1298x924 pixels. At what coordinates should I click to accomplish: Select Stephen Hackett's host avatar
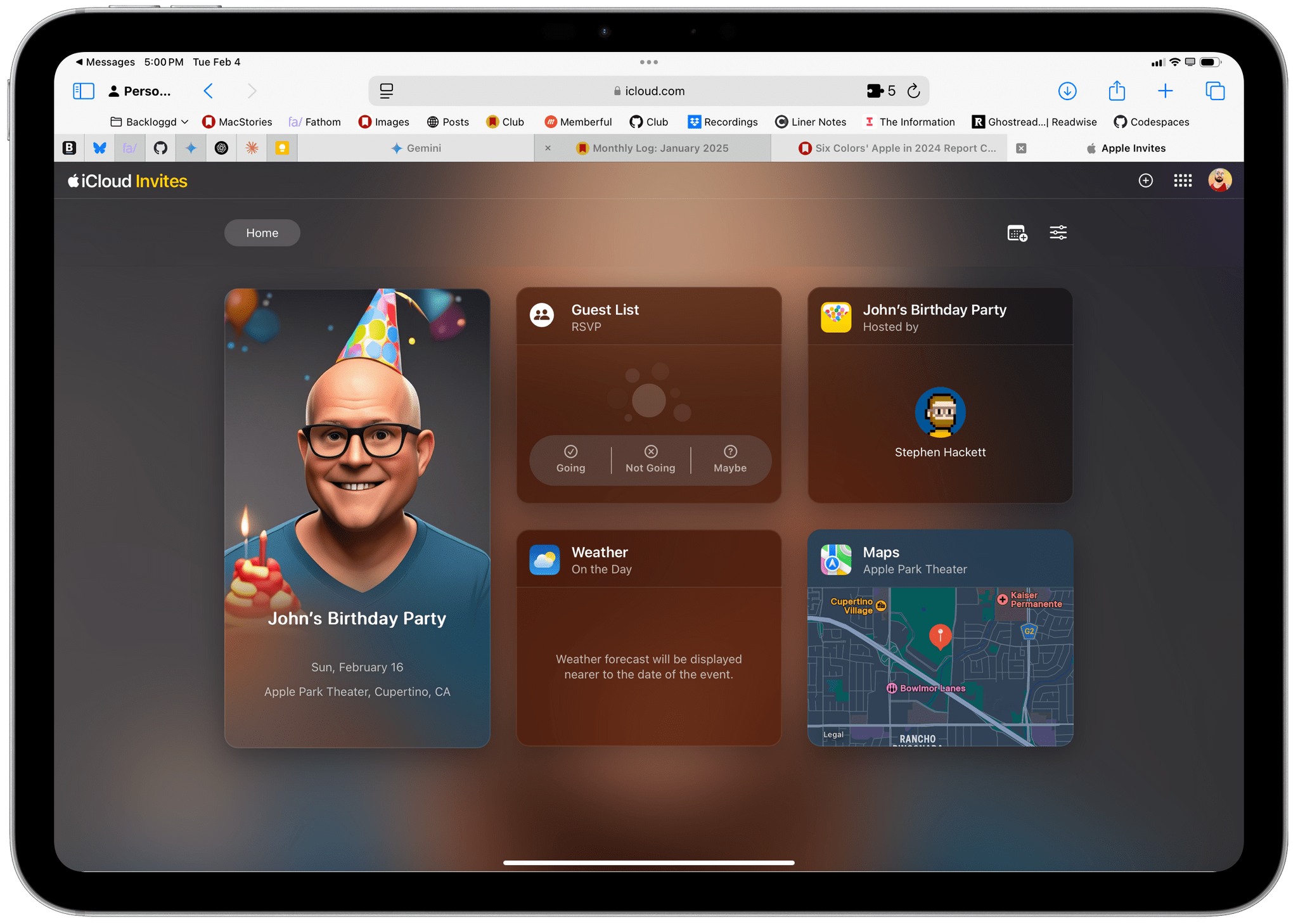pos(941,413)
